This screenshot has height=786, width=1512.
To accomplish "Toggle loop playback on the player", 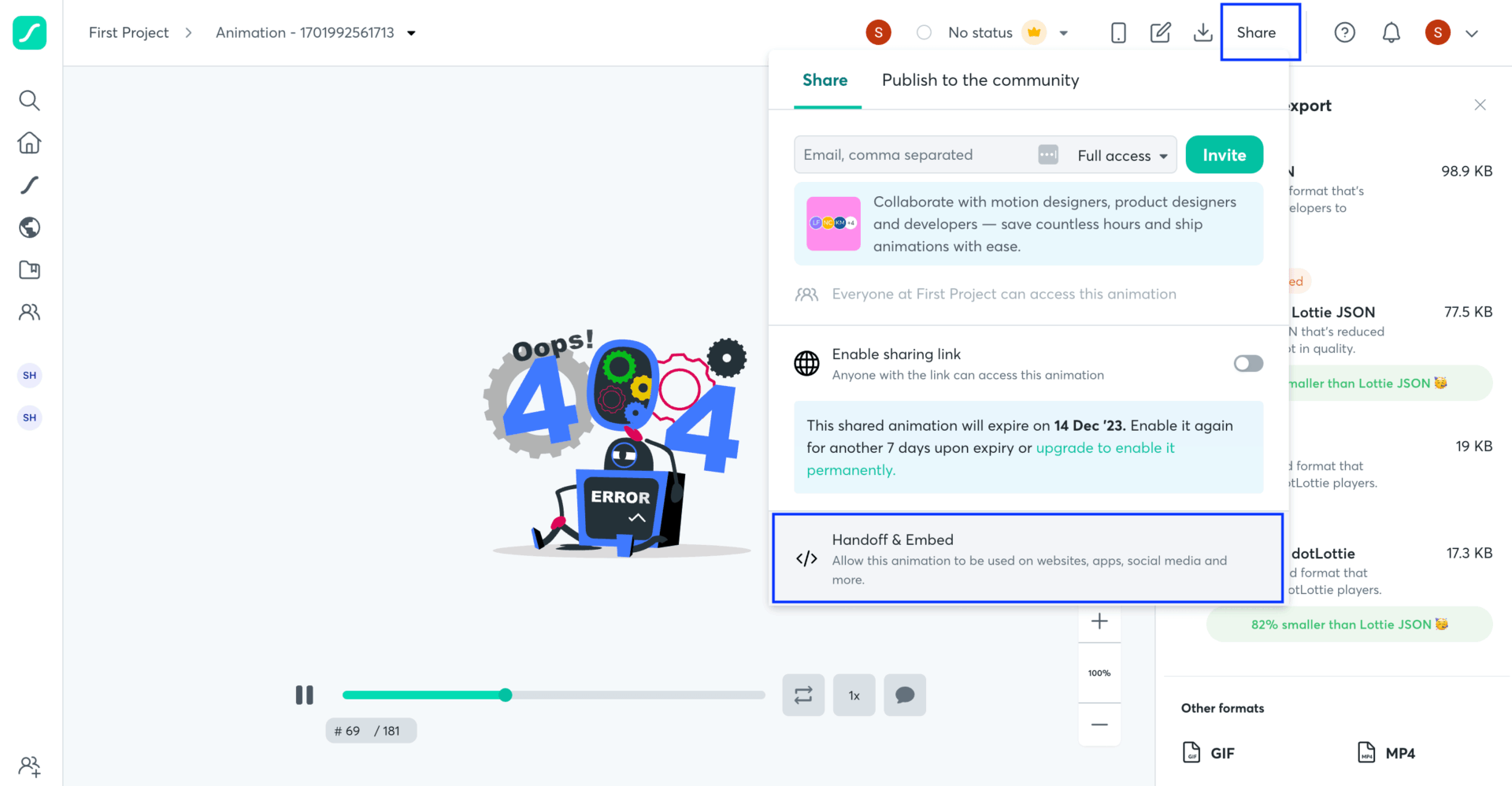I will 802,695.
